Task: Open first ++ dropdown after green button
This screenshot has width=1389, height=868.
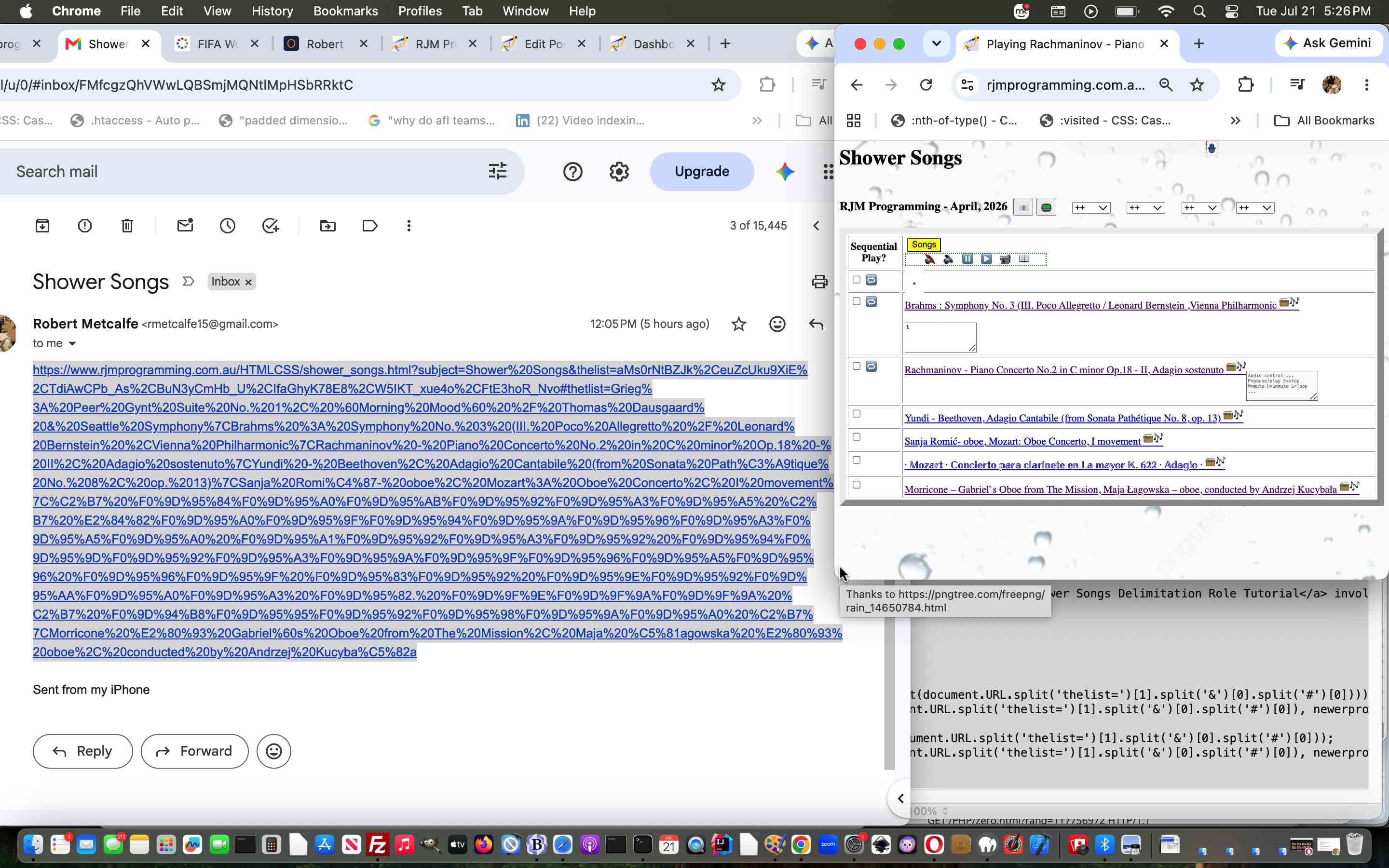Action: click(1091, 208)
